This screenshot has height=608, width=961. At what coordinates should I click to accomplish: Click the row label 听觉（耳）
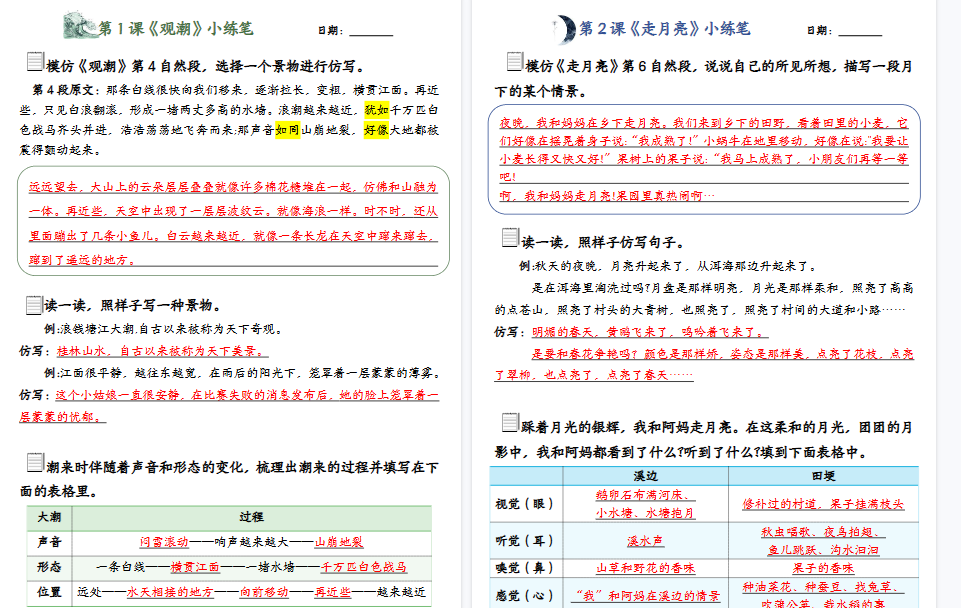525,541
